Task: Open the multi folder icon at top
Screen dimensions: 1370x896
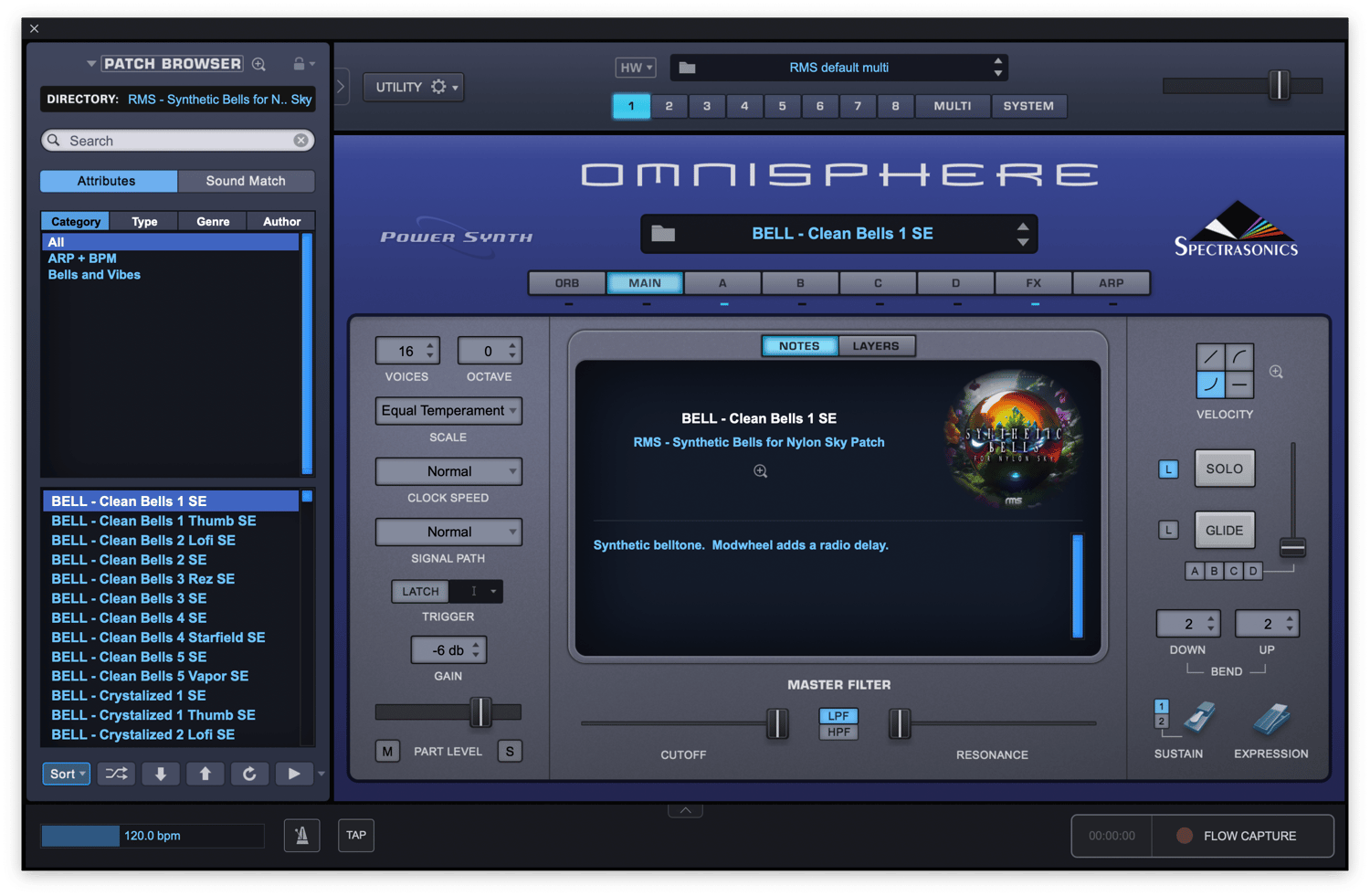Action: (688, 68)
